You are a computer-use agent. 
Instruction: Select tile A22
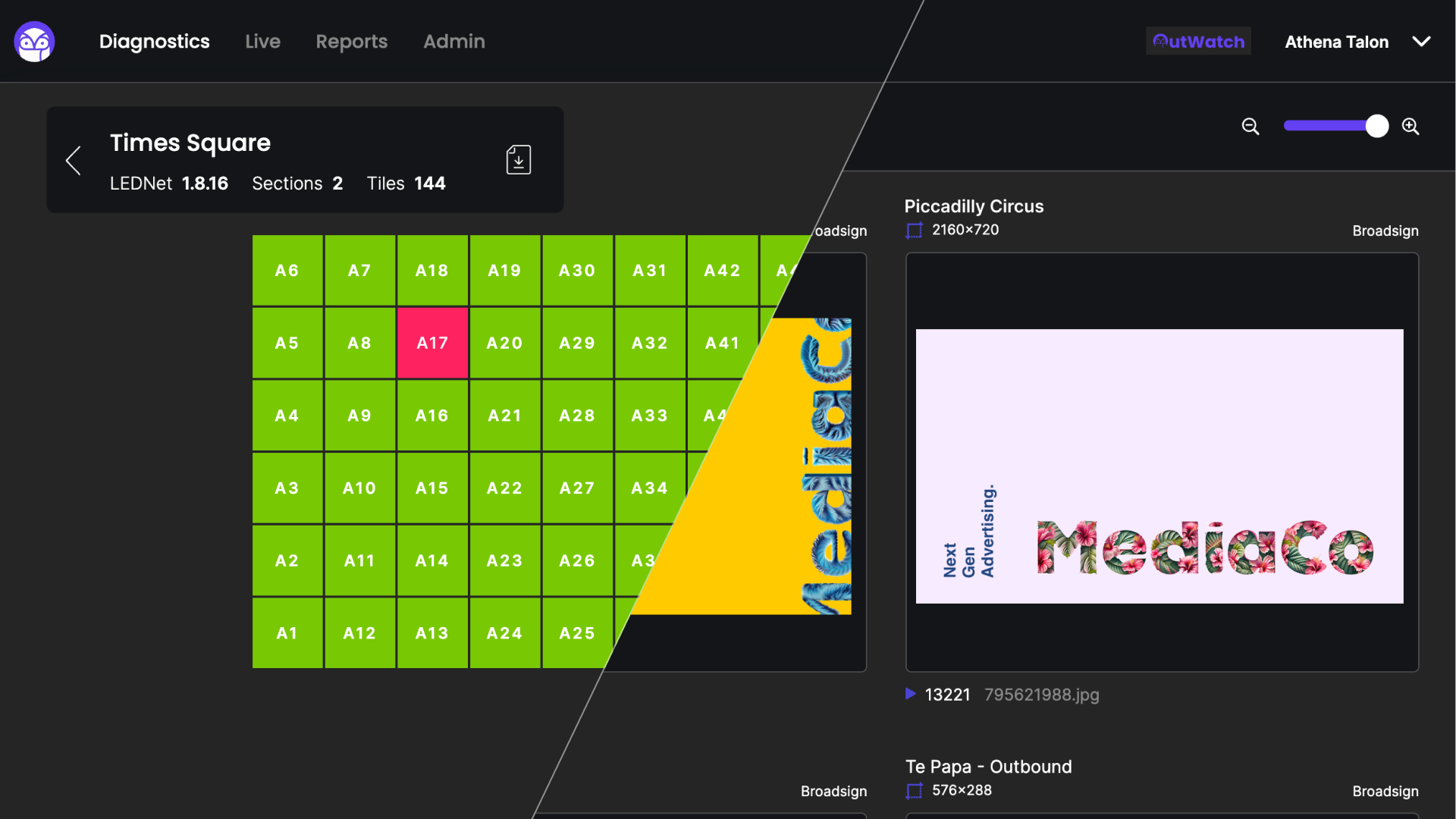[x=505, y=488]
